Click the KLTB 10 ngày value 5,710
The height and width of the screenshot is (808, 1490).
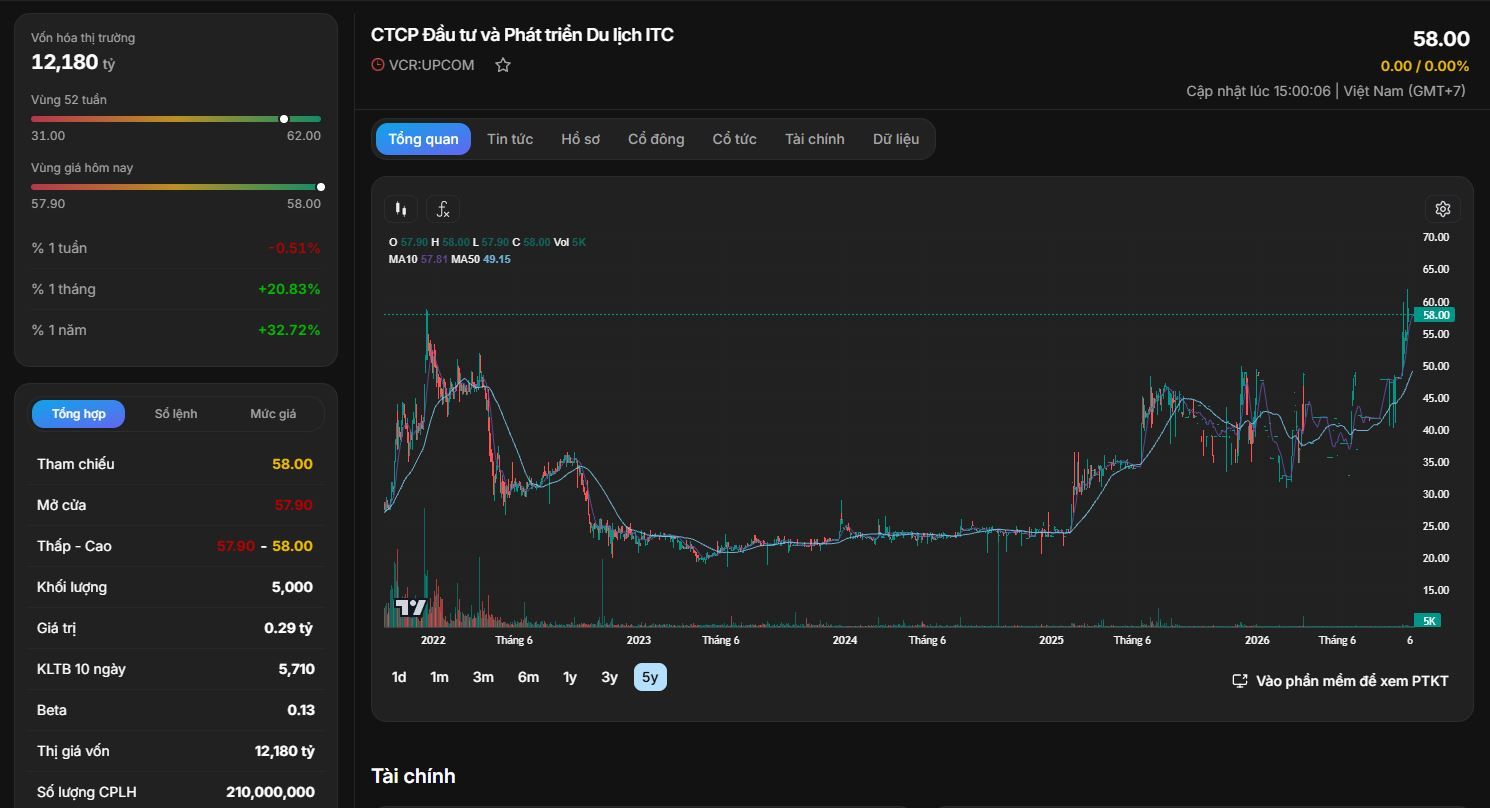click(296, 669)
